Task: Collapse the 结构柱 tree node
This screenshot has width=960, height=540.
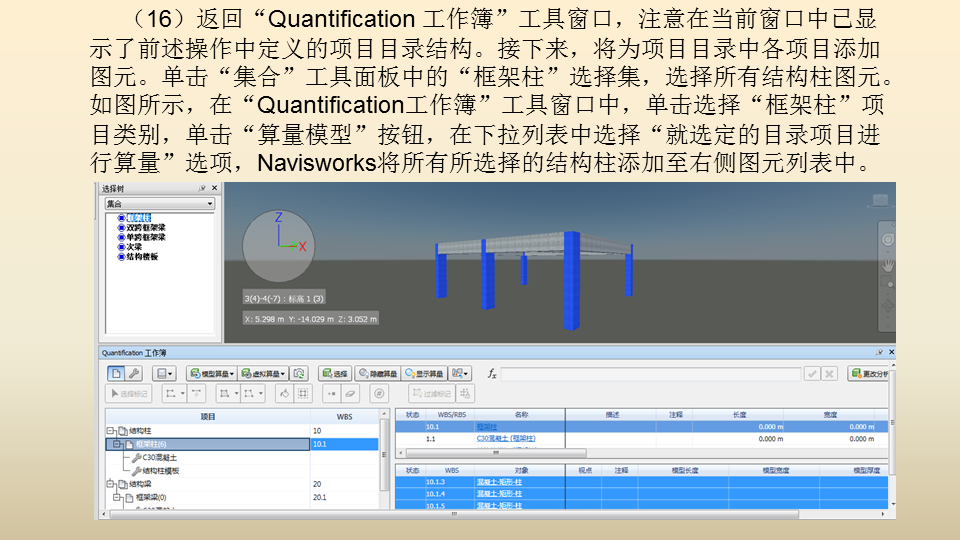Action: click(110, 431)
